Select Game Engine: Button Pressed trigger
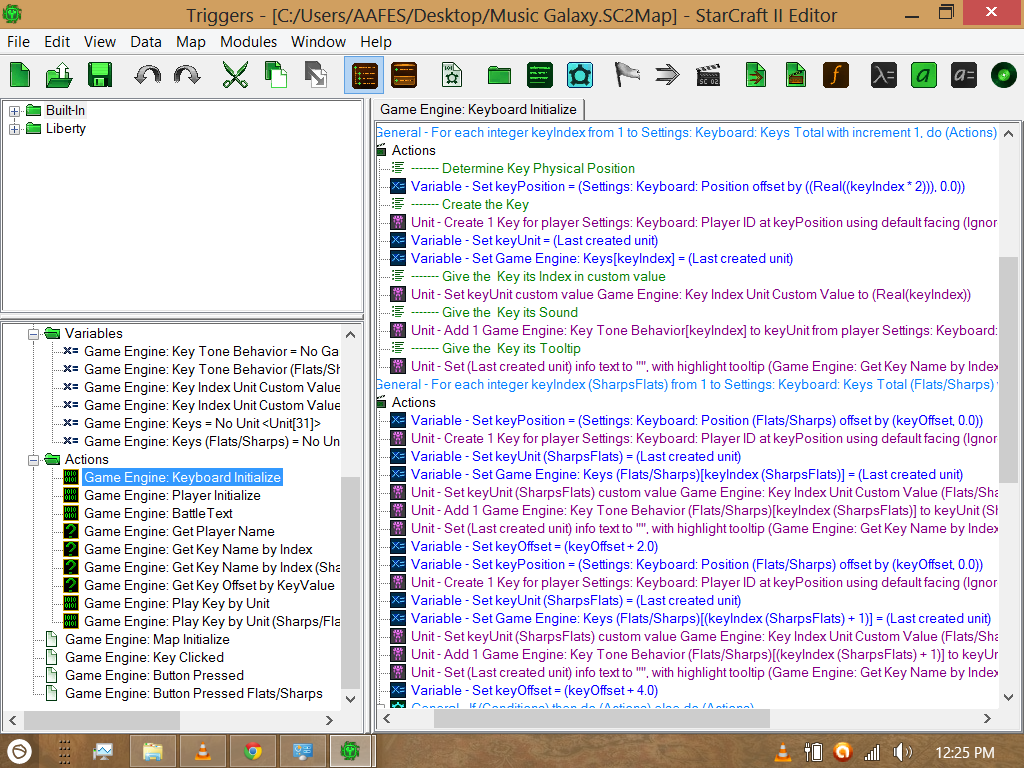The width and height of the screenshot is (1024, 768). click(154, 675)
